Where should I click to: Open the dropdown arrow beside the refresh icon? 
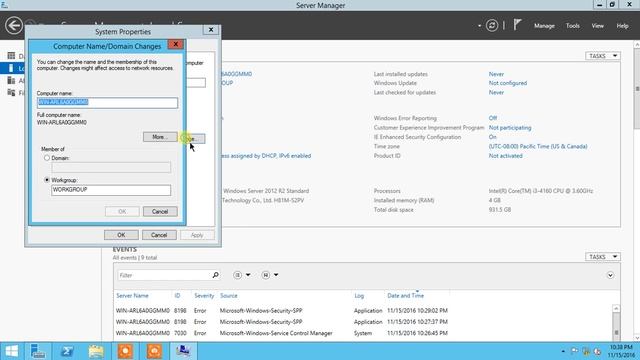[479, 26]
